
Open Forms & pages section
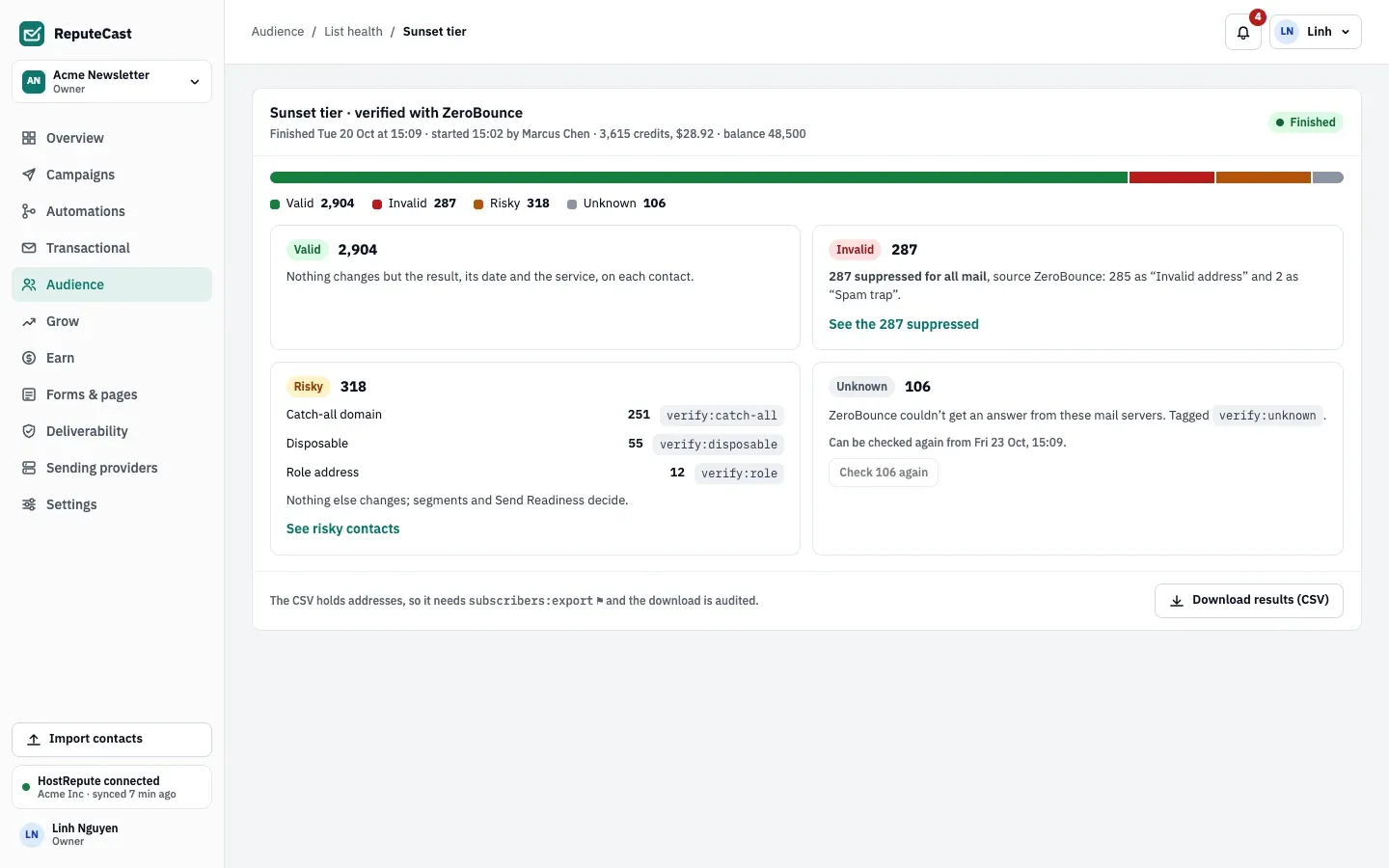coord(112,394)
